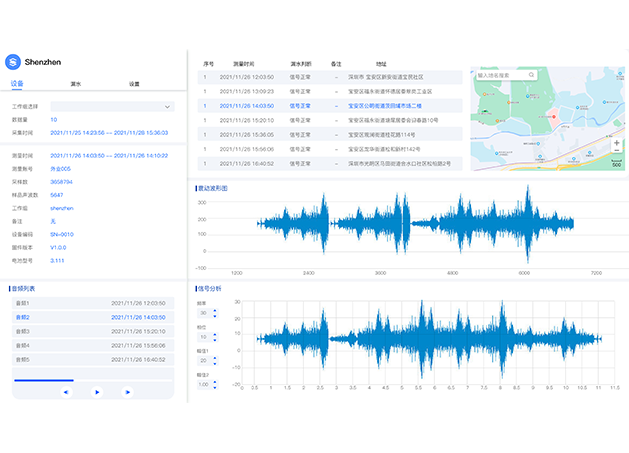Select 音频4 in the audio list
629x453 pixels.
click(x=90, y=345)
